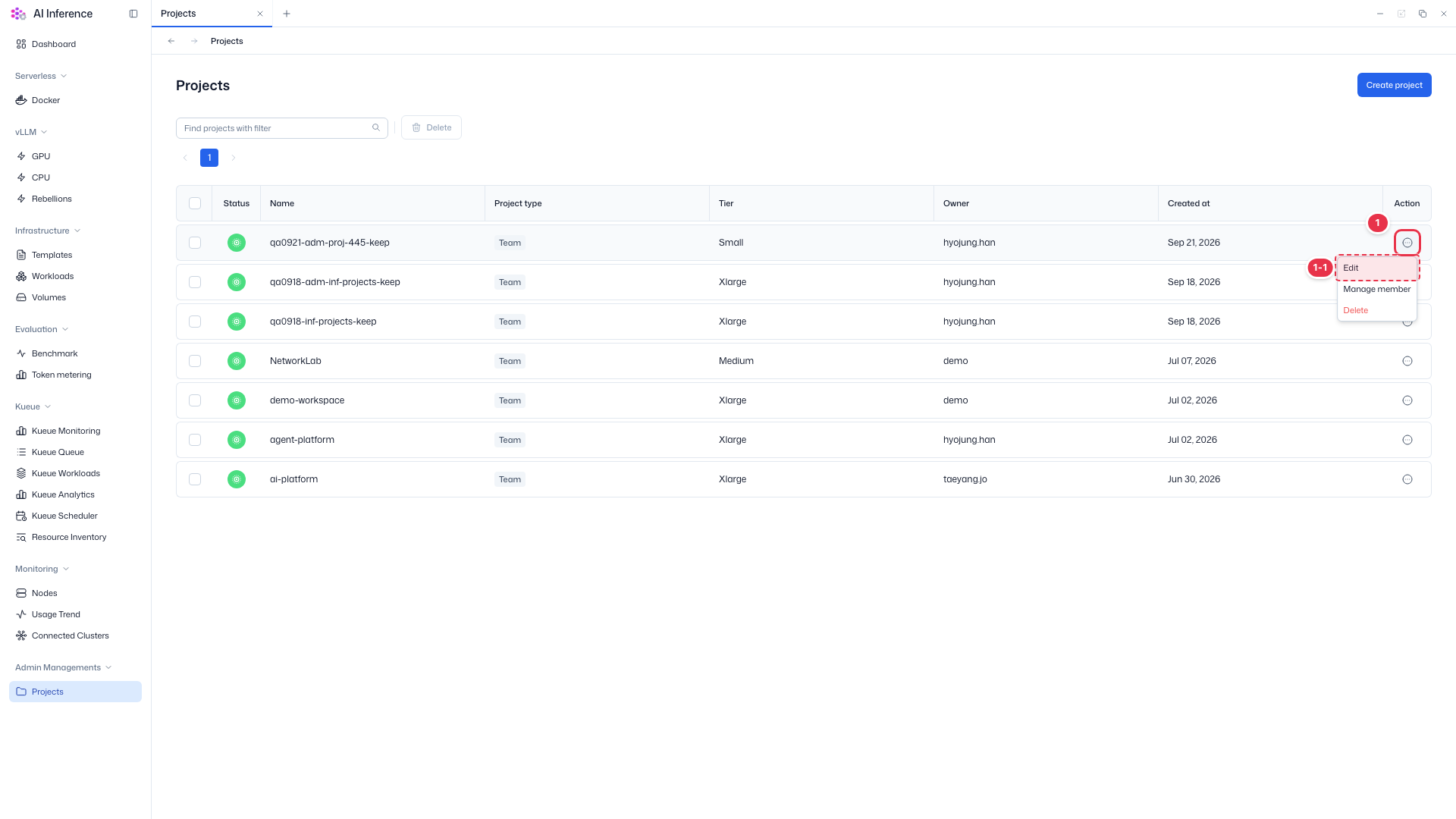Collapse the vLLM sidebar section
1456x819 pixels.
[31, 132]
